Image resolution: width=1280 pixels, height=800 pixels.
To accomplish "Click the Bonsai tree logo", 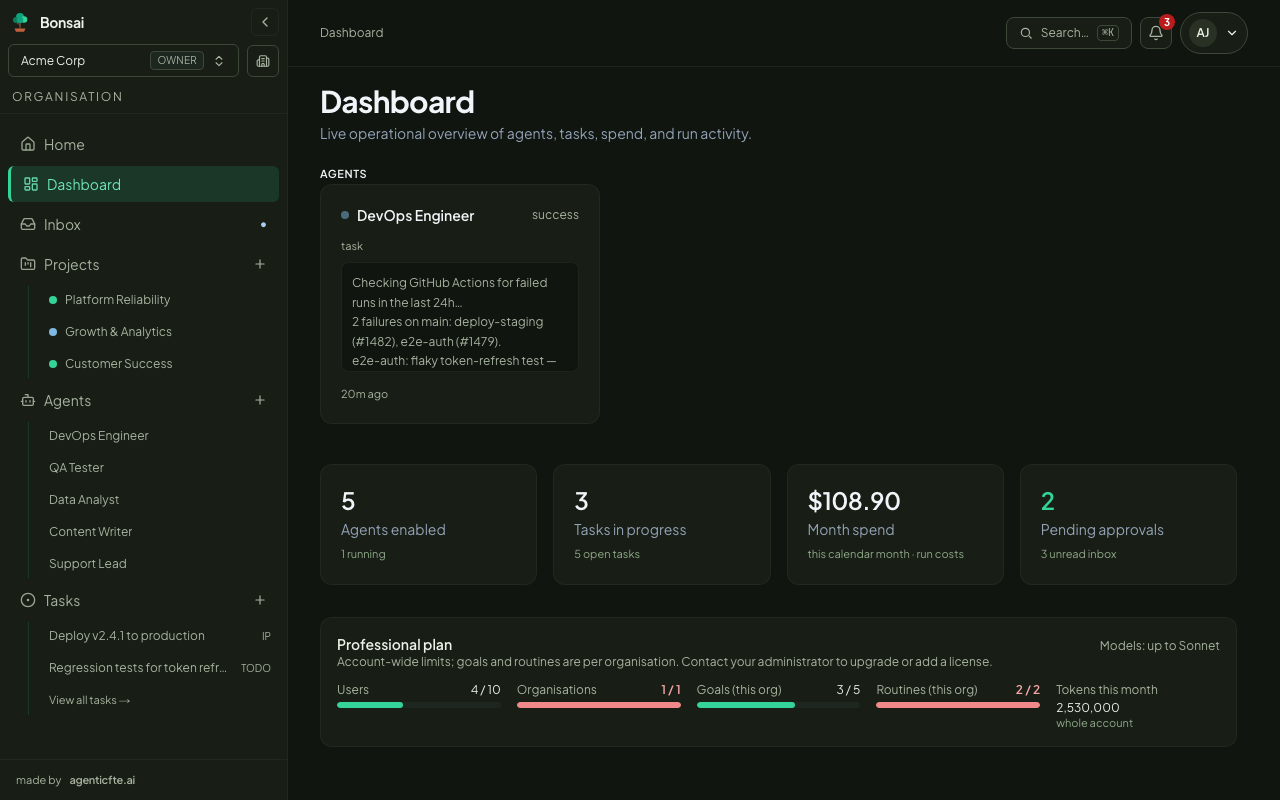I will point(20,22).
